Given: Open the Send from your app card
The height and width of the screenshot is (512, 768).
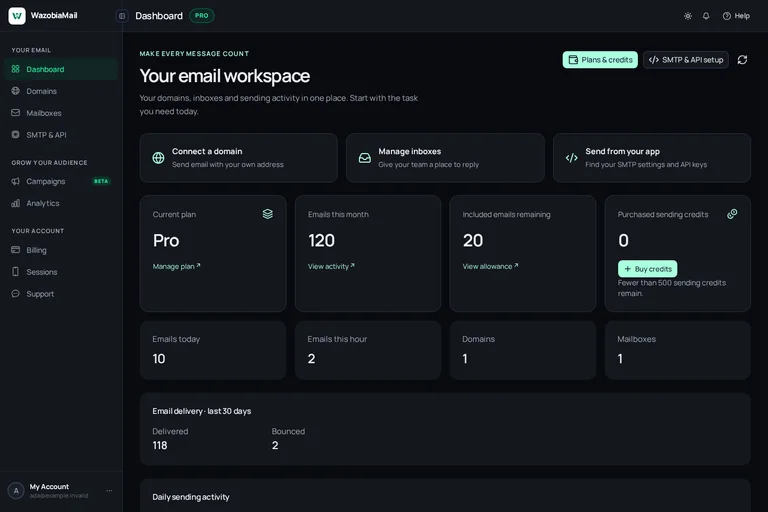Looking at the screenshot, I should (652, 158).
